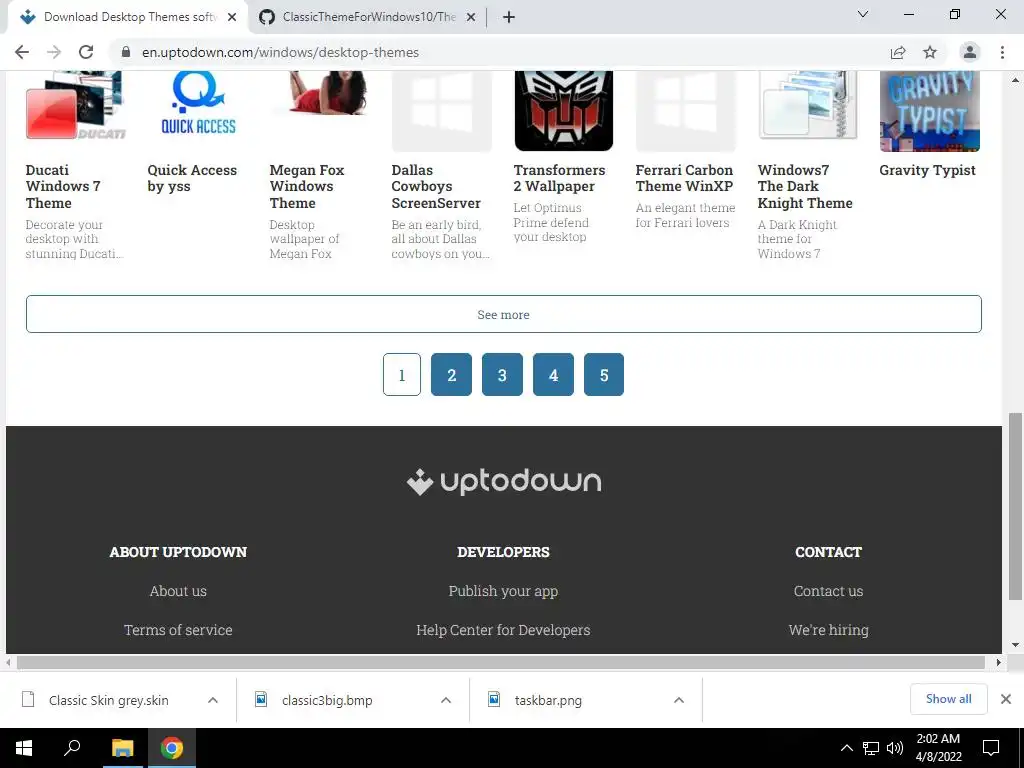Image resolution: width=1024 pixels, height=768 pixels.
Task: Open Help Center for Developers link
Action: coord(504,630)
